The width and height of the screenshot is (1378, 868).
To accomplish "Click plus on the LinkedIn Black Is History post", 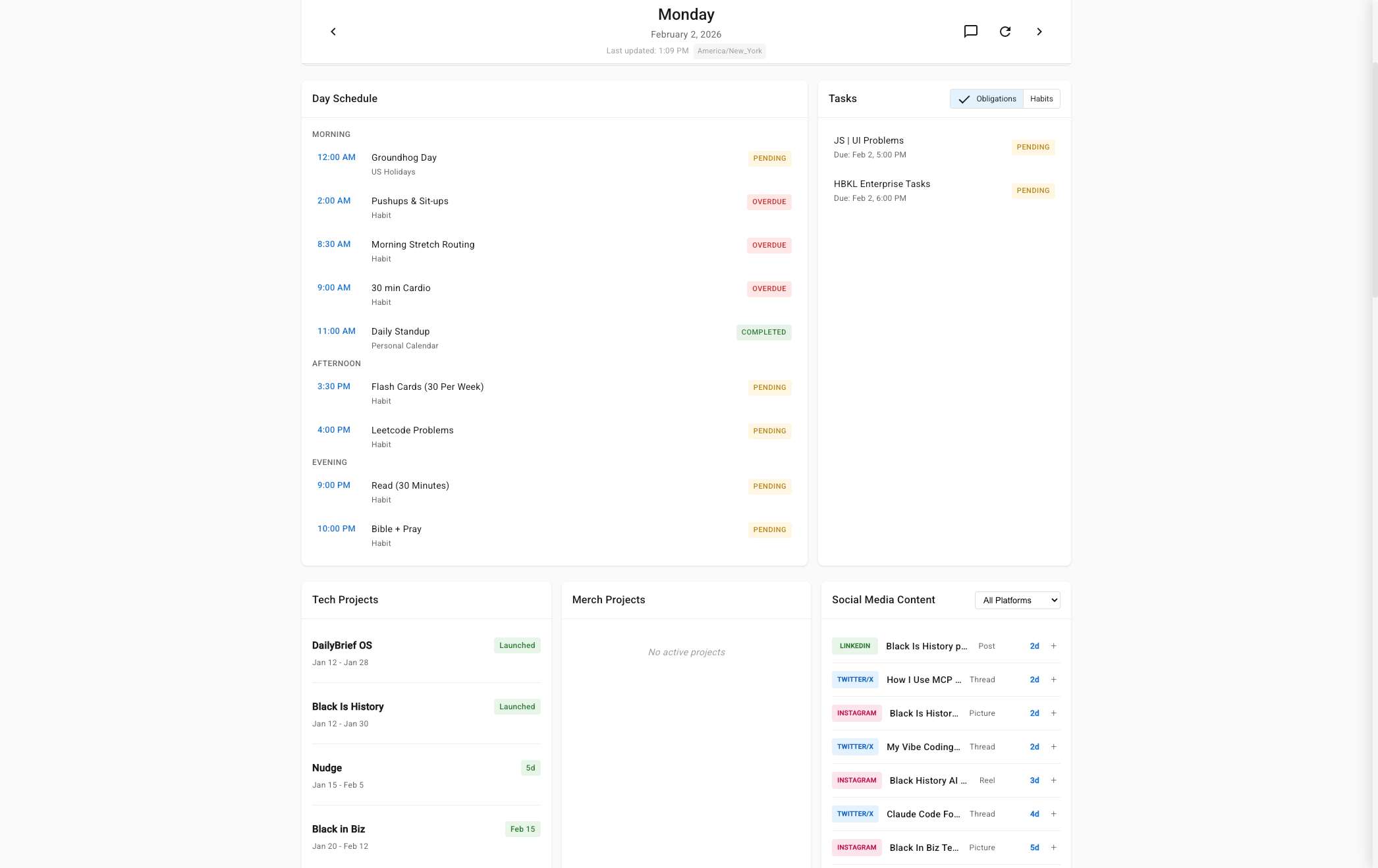I will [x=1053, y=646].
